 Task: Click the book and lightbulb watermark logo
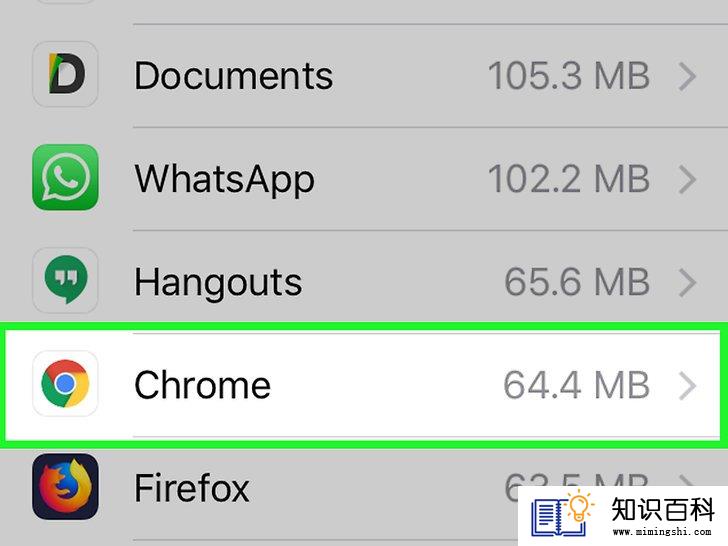point(563,514)
